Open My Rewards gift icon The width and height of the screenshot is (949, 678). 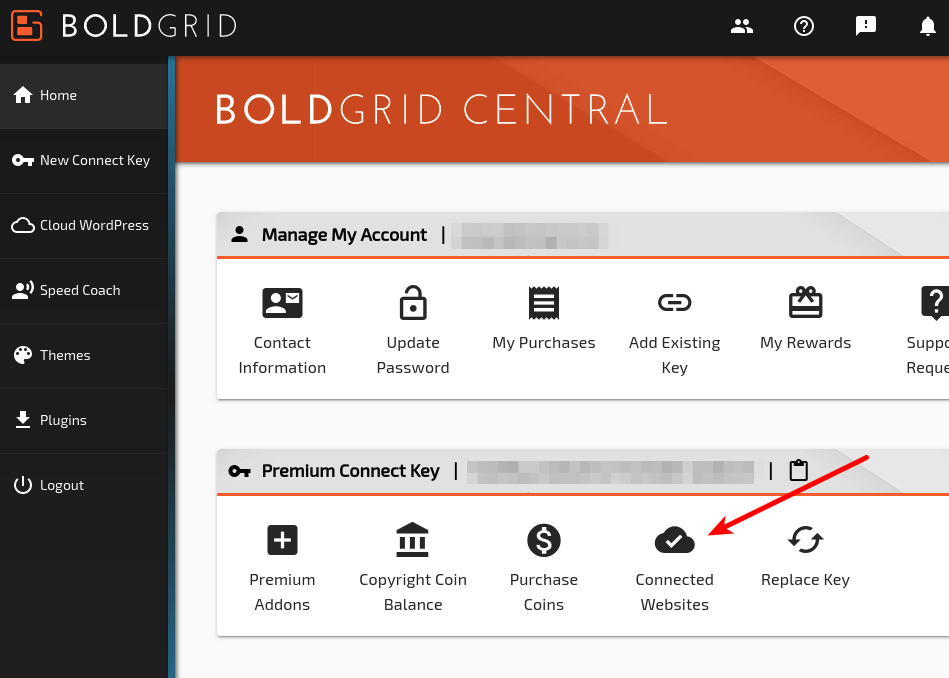(805, 301)
